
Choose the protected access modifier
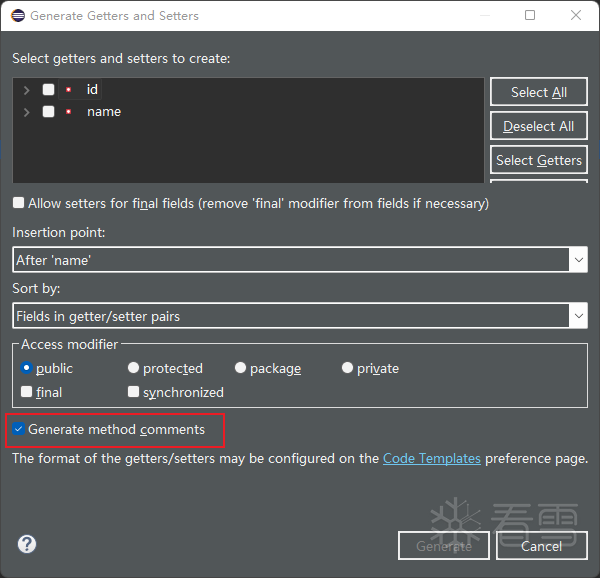click(134, 368)
